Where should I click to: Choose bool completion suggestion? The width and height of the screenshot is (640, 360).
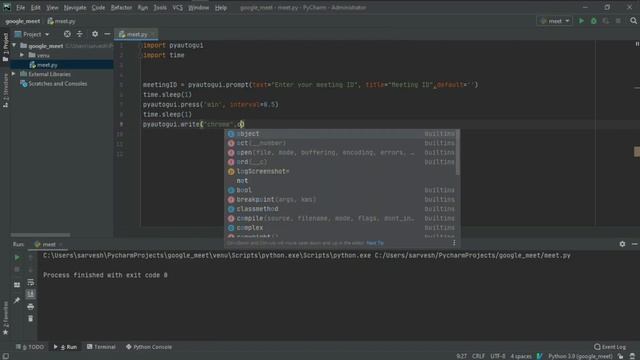(x=340, y=190)
